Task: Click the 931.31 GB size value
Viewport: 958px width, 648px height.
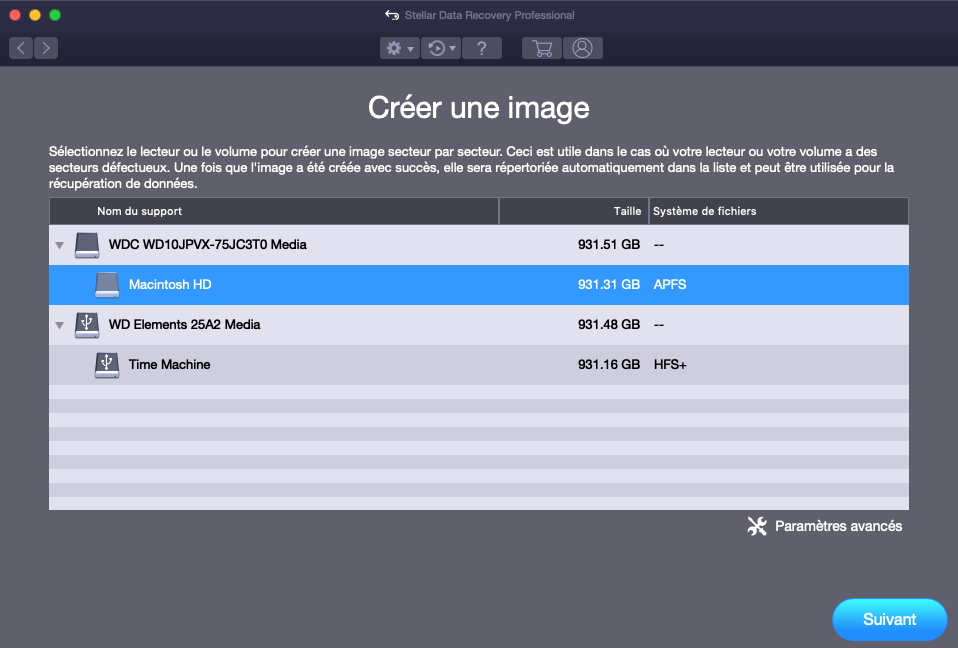Action: click(609, 285)
